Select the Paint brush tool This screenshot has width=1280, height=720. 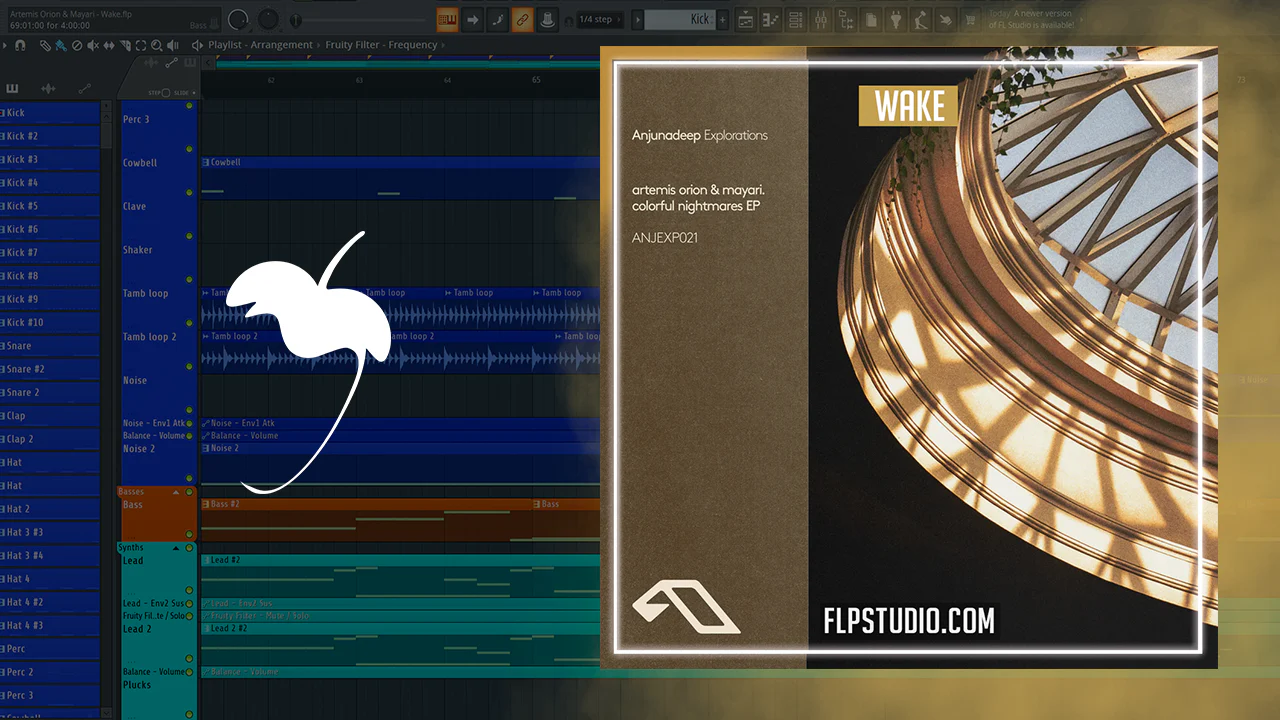coord(61,45)
